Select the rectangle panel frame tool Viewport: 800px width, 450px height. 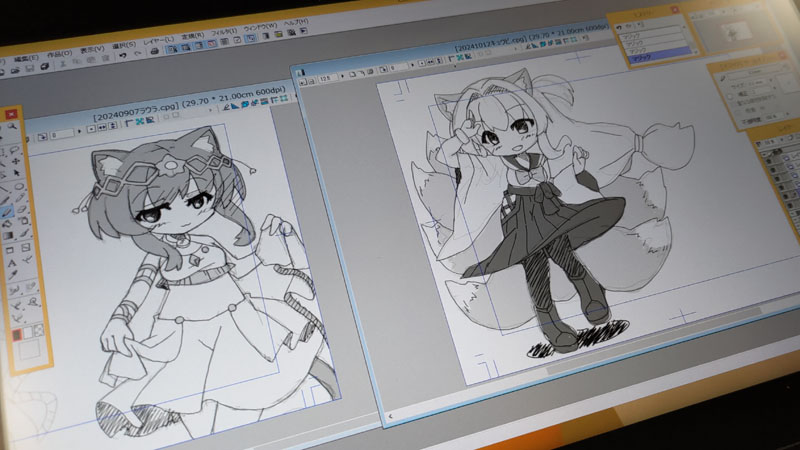click(x=10, y=251)
